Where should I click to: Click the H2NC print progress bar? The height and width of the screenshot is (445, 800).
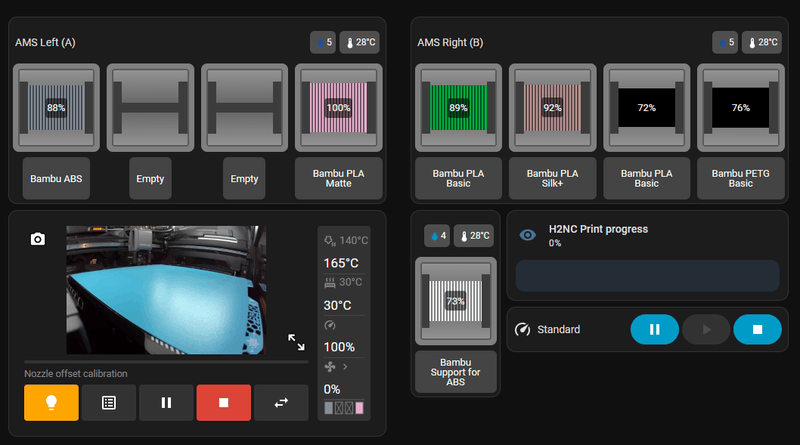click(x=647, y=276)
